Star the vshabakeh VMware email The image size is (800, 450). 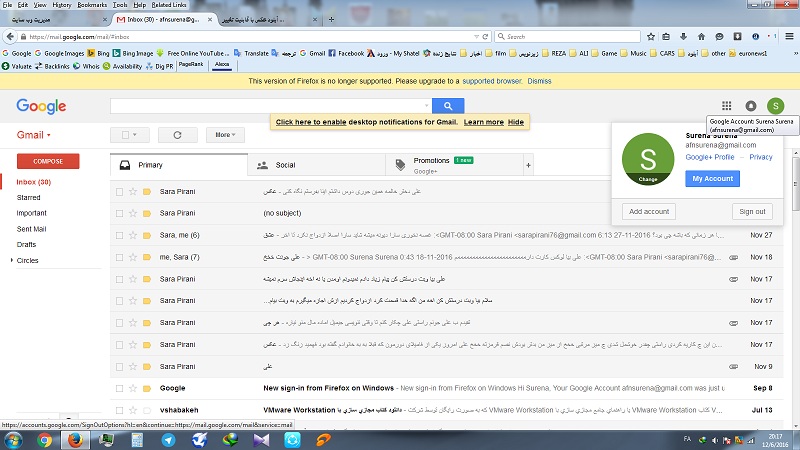(133, 410)
